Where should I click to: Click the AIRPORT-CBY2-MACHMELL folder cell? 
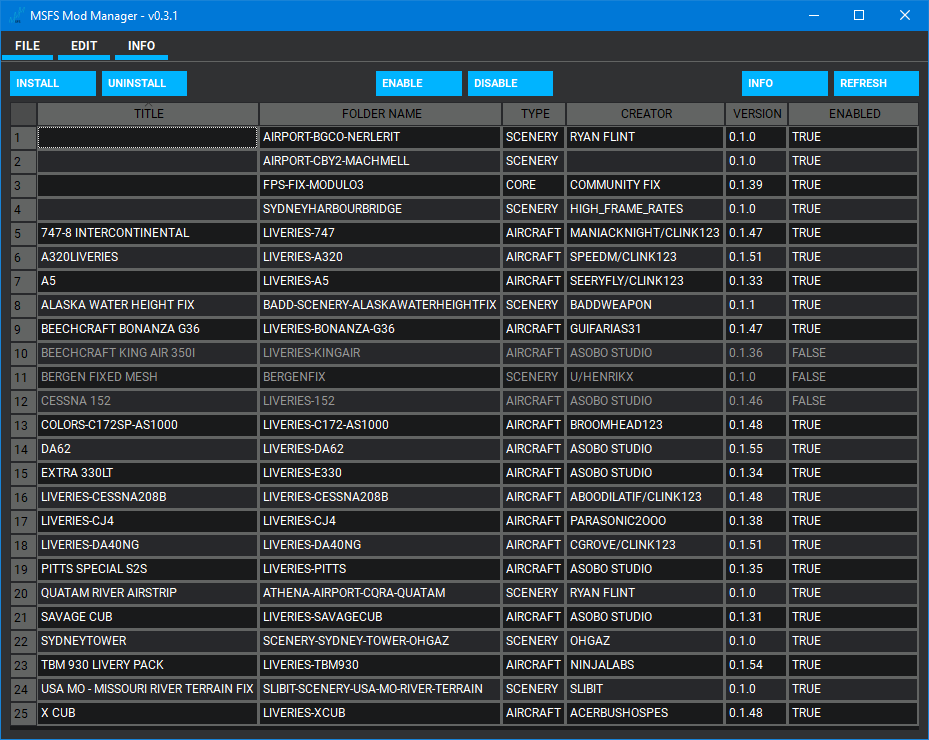pos(380,161)
